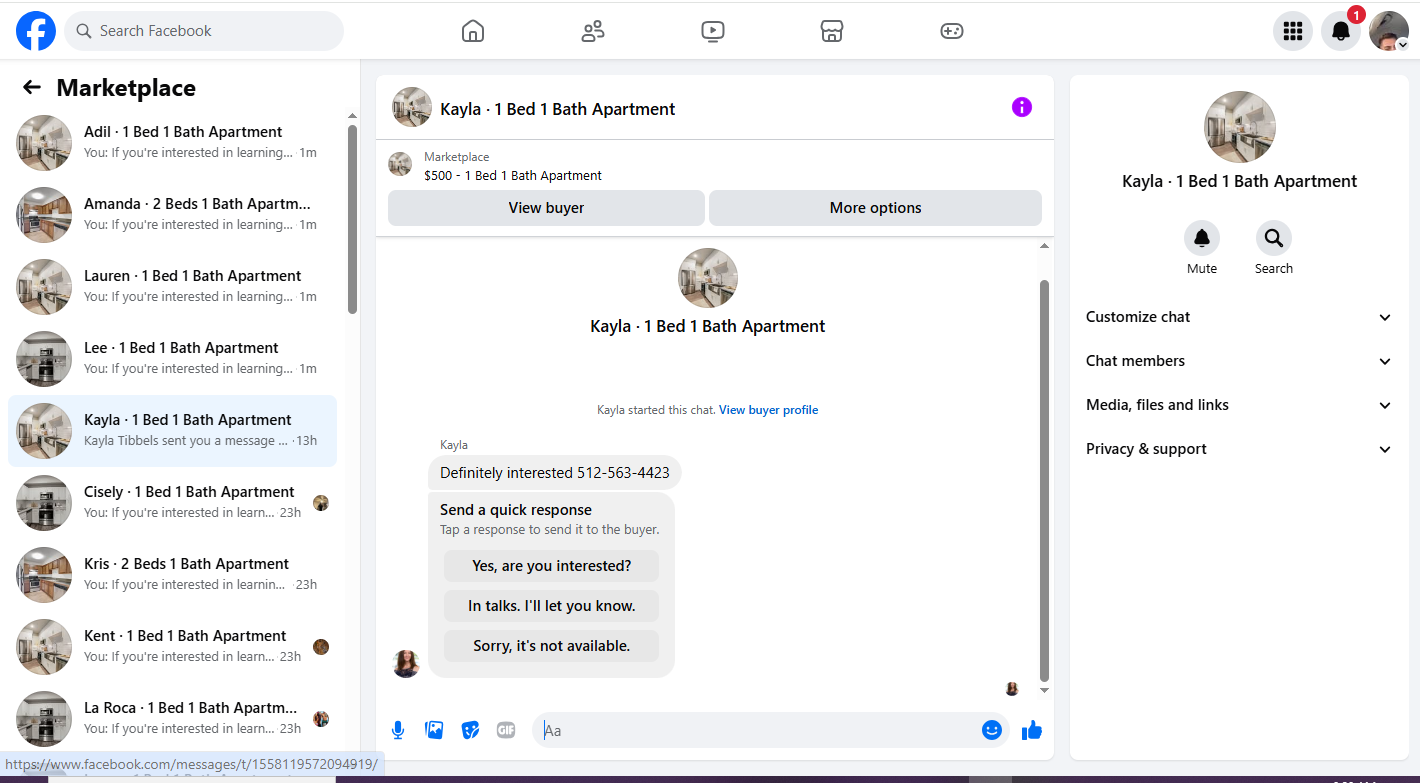
Task: Open the Watch video icon
Action: (712, 31)
